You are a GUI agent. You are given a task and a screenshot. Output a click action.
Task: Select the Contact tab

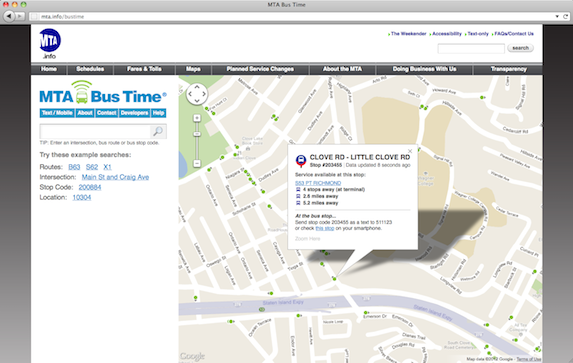pyautogui.click(x=106, y=113)
